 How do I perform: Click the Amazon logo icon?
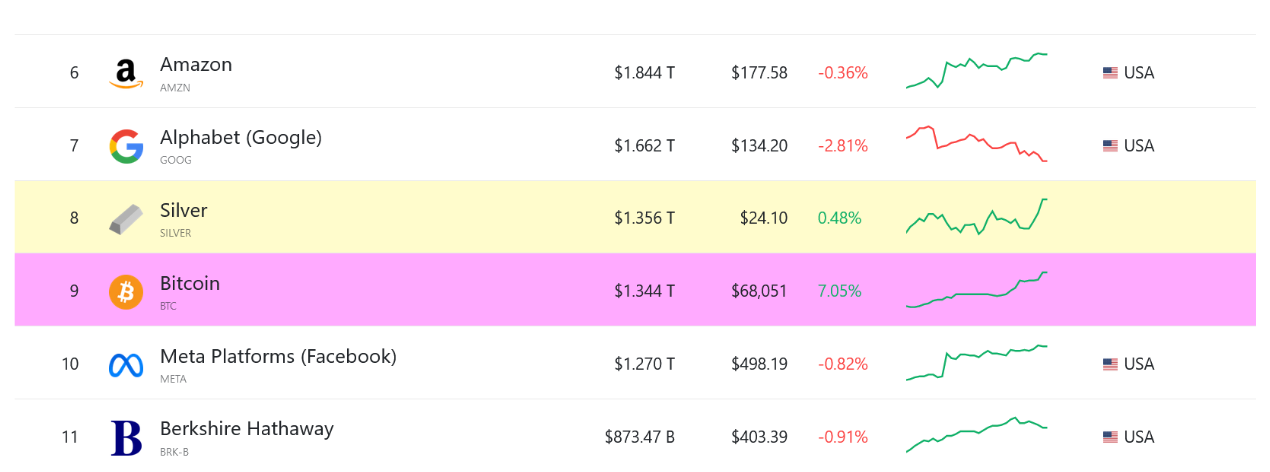click(x=126, y=73)
